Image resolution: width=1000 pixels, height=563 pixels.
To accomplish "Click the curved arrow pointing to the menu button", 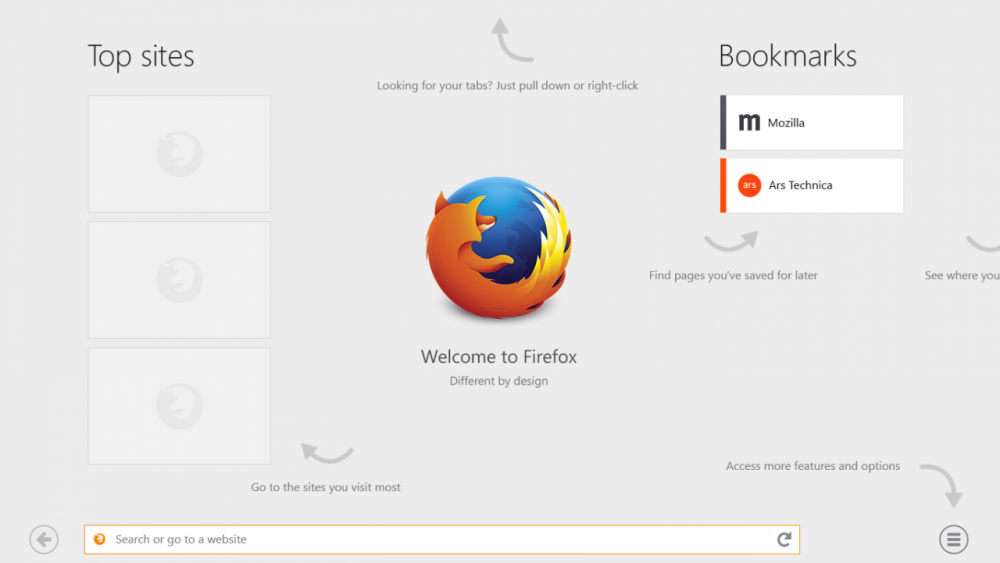I will coord(943,484).
